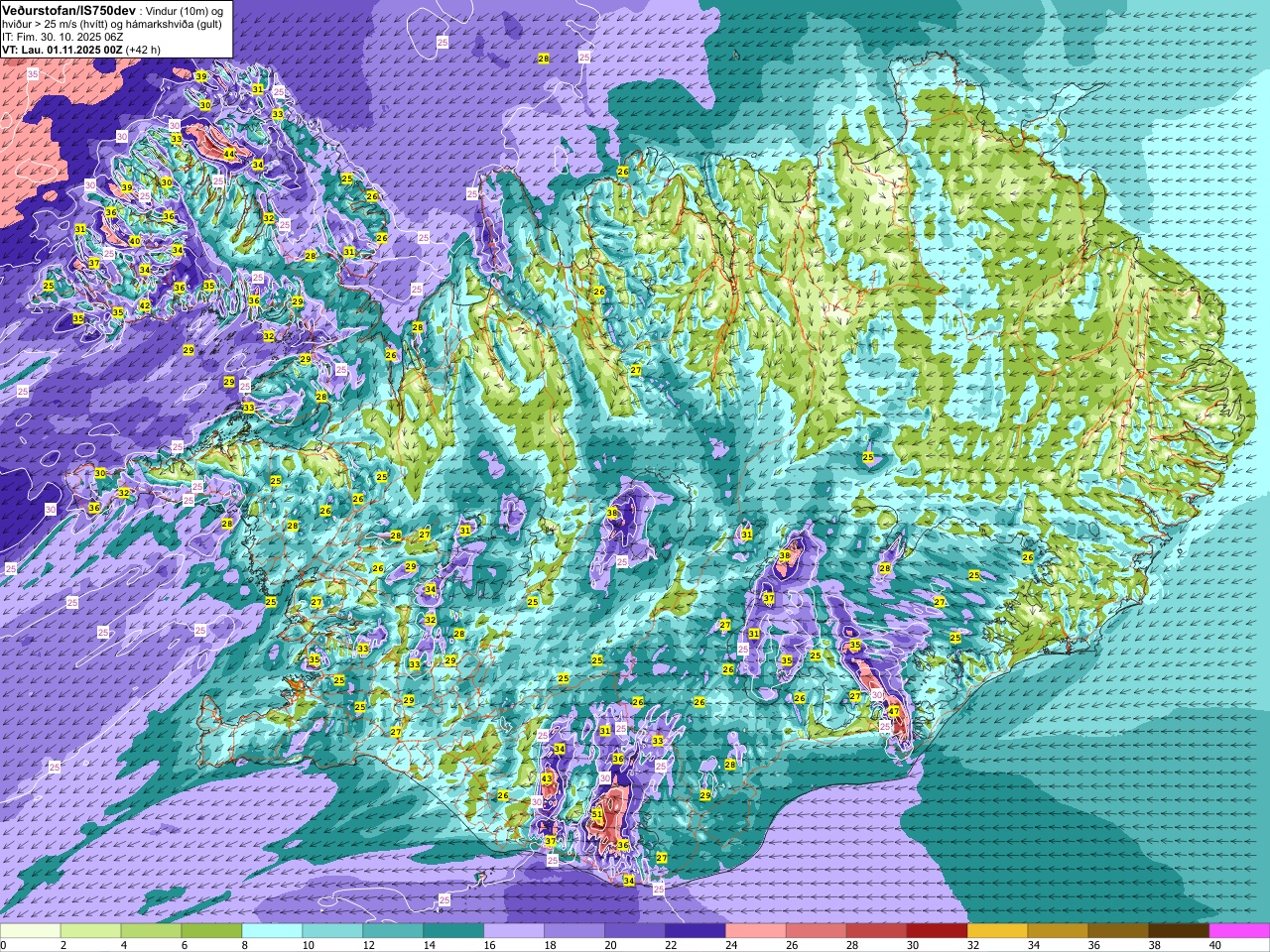Click the '(+42 h)' forecast lead text
The image size is (1270, 952).
[143, 49]
